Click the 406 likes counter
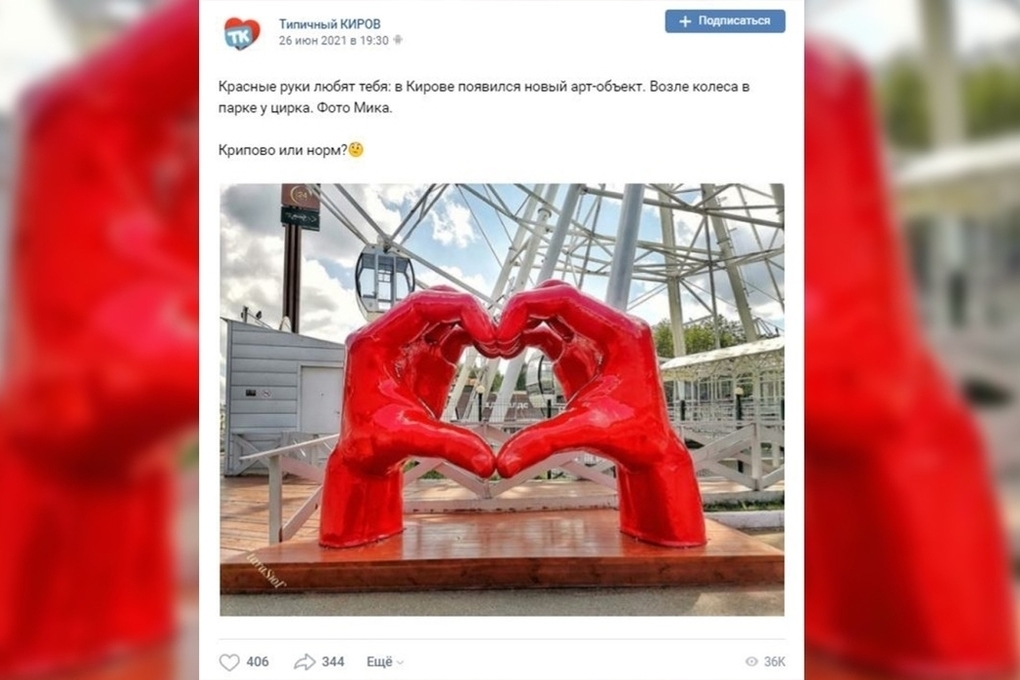1020x680 pixels. coord(258,662)
